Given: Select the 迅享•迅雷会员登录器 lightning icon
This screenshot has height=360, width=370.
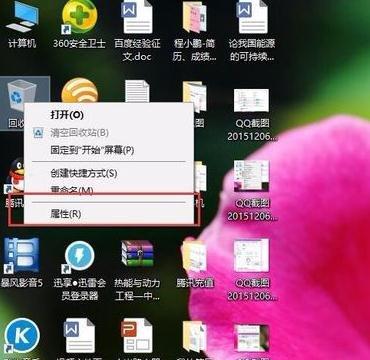Looking at the screenshot, I should click(79, 257).
